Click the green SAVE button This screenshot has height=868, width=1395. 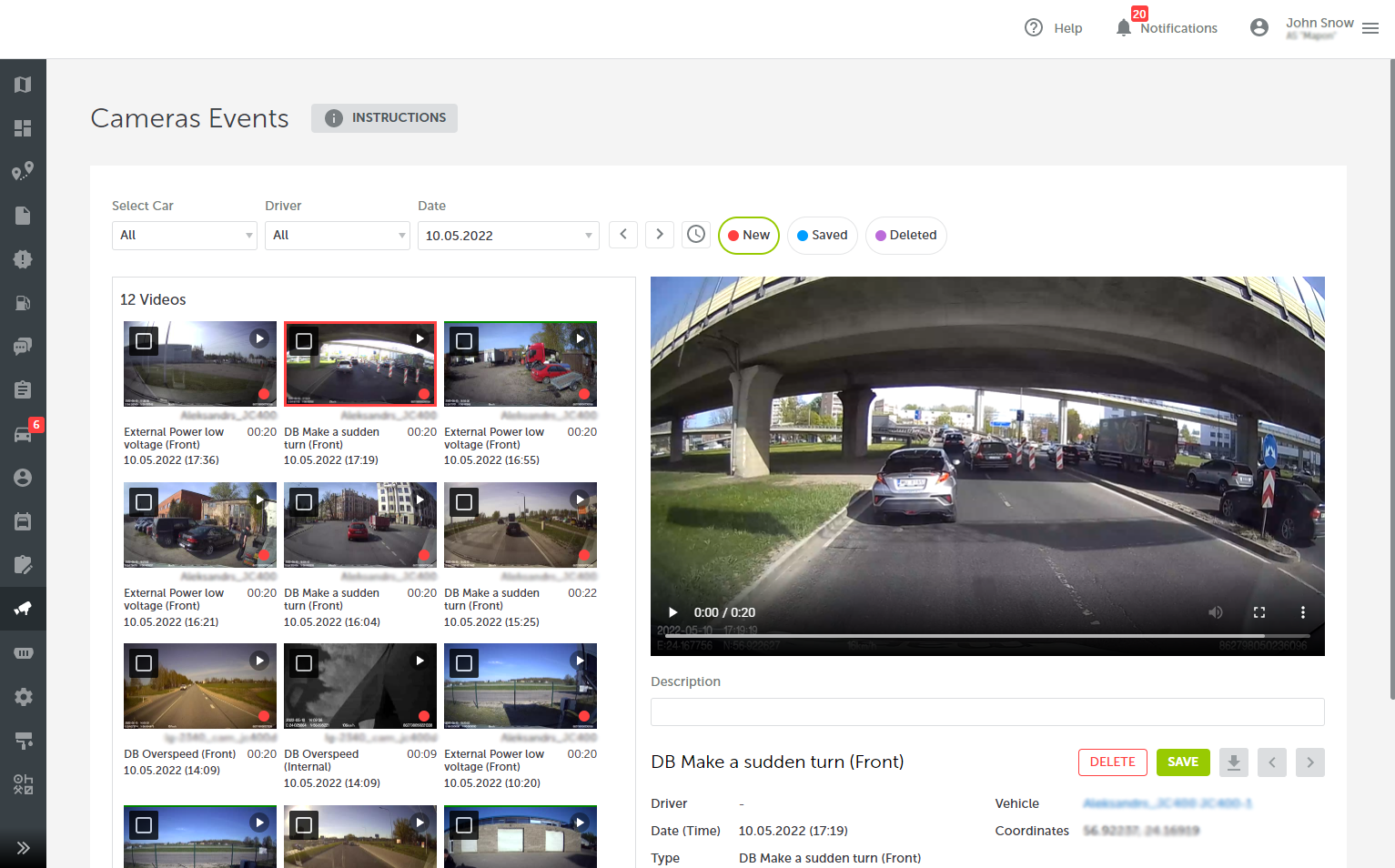tap(1182, 762)
